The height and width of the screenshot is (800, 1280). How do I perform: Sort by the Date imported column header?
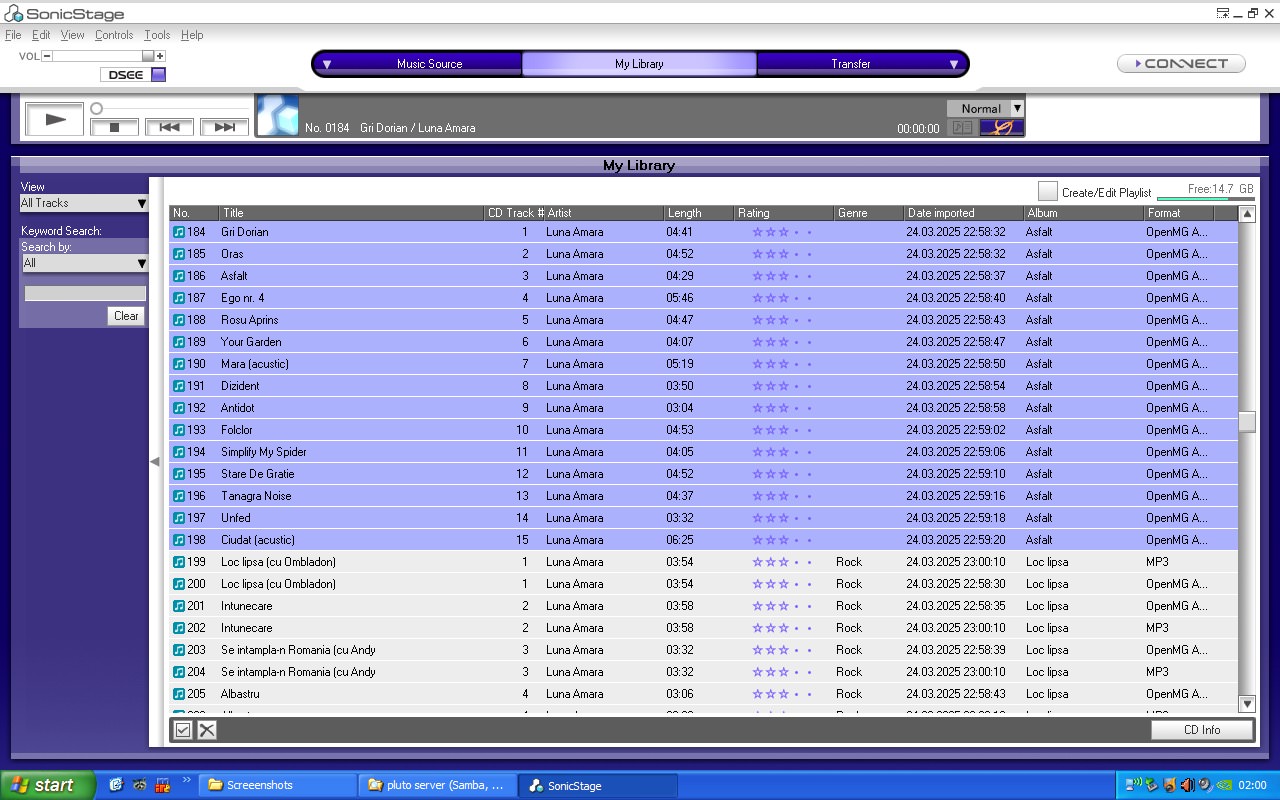[x=964, y=213]
